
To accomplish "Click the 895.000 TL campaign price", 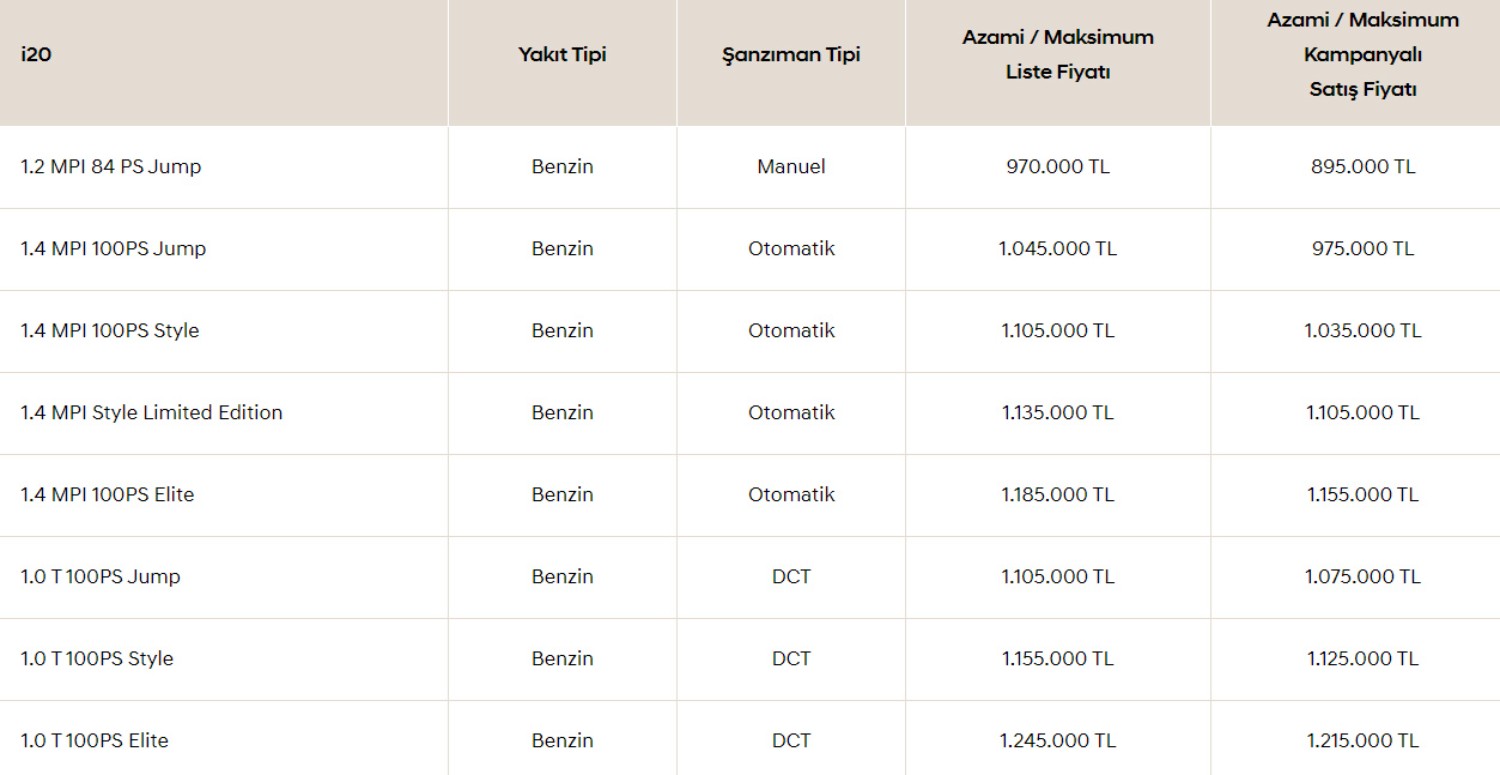I will (1363, 167).
